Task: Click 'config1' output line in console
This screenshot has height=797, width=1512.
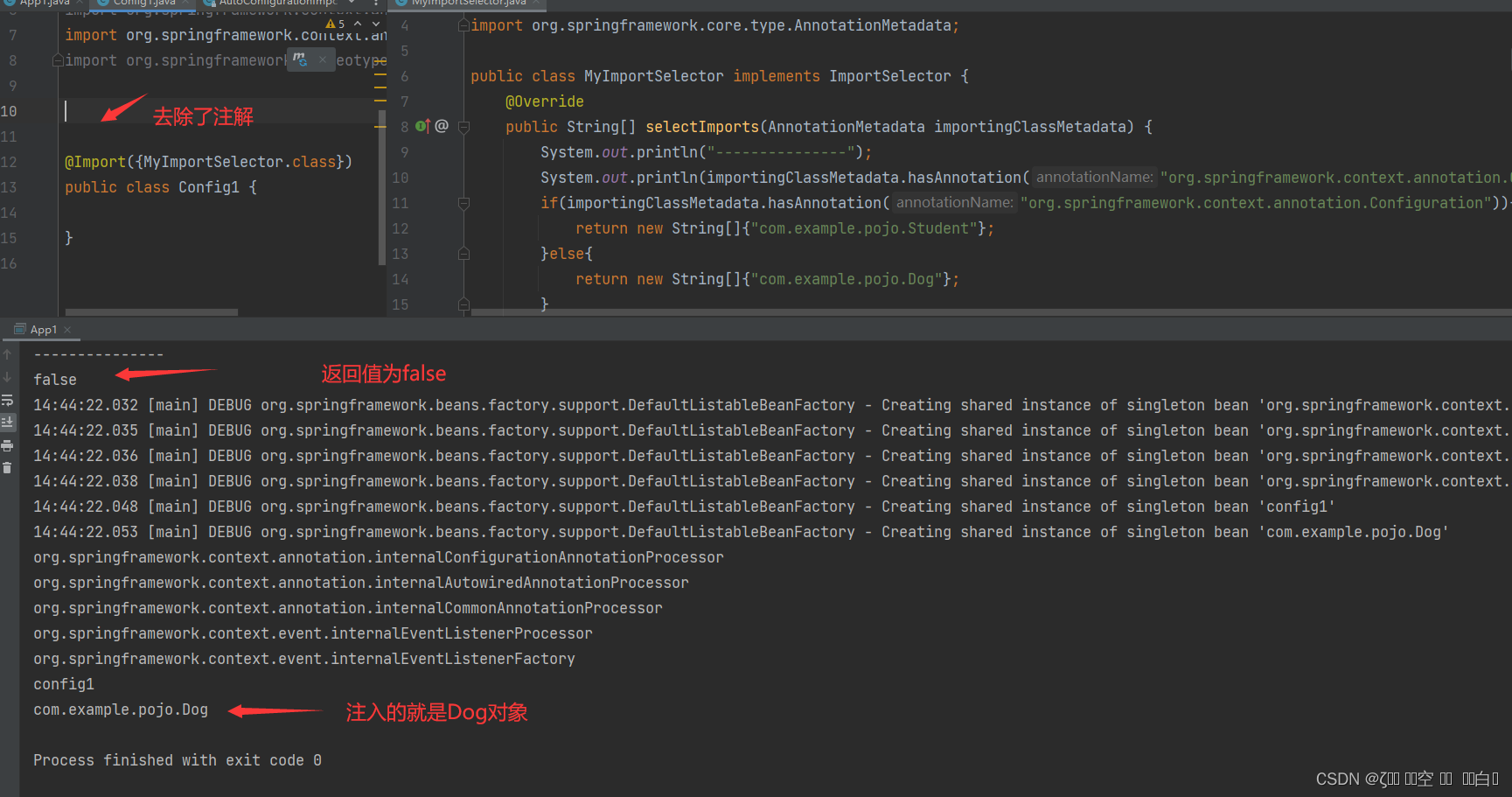Action: 64,684
